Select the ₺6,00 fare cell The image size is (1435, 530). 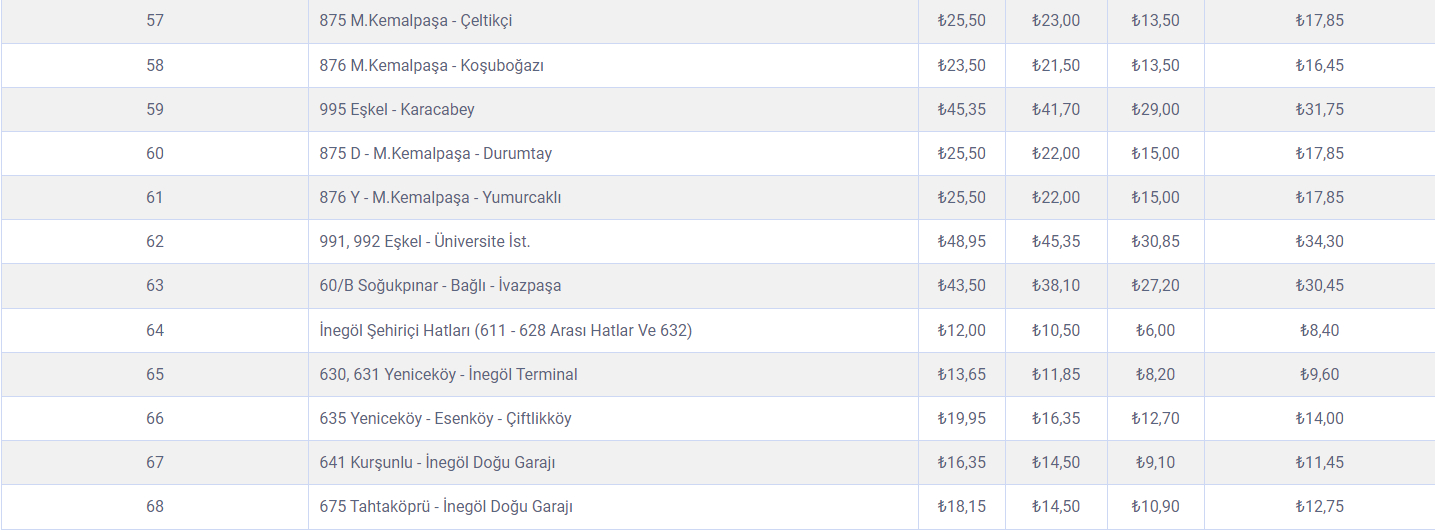pos(1155,330)
